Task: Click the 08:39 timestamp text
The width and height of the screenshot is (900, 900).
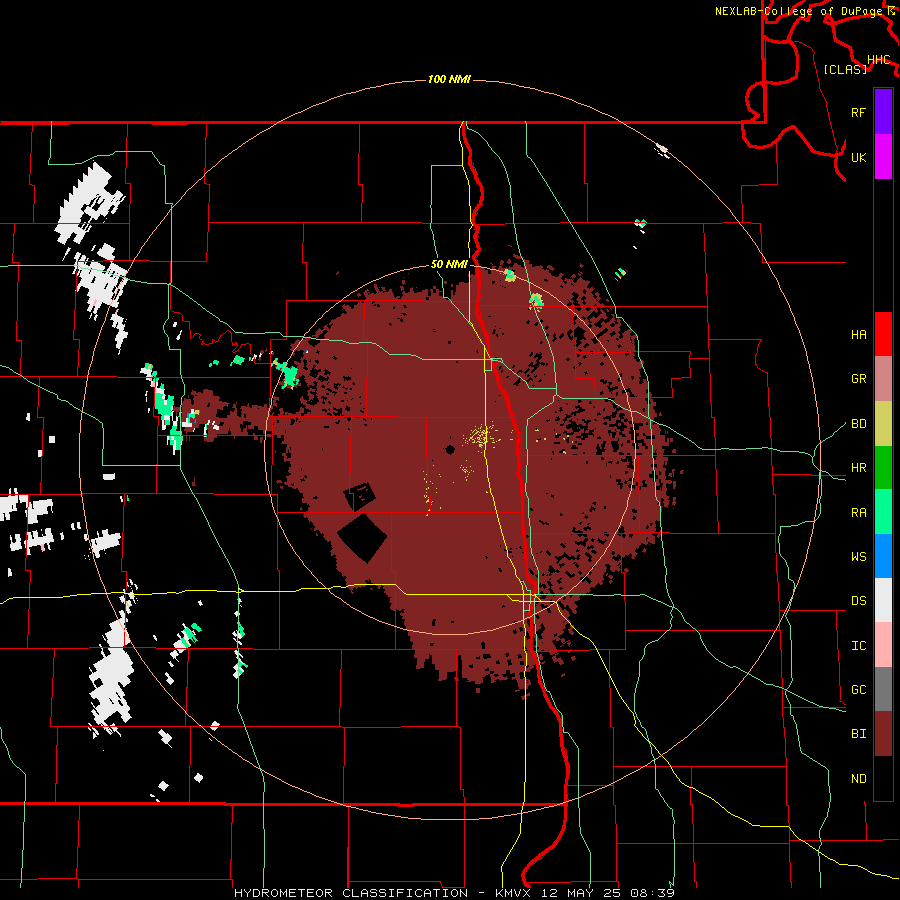Action: click(x=652, y=893)
